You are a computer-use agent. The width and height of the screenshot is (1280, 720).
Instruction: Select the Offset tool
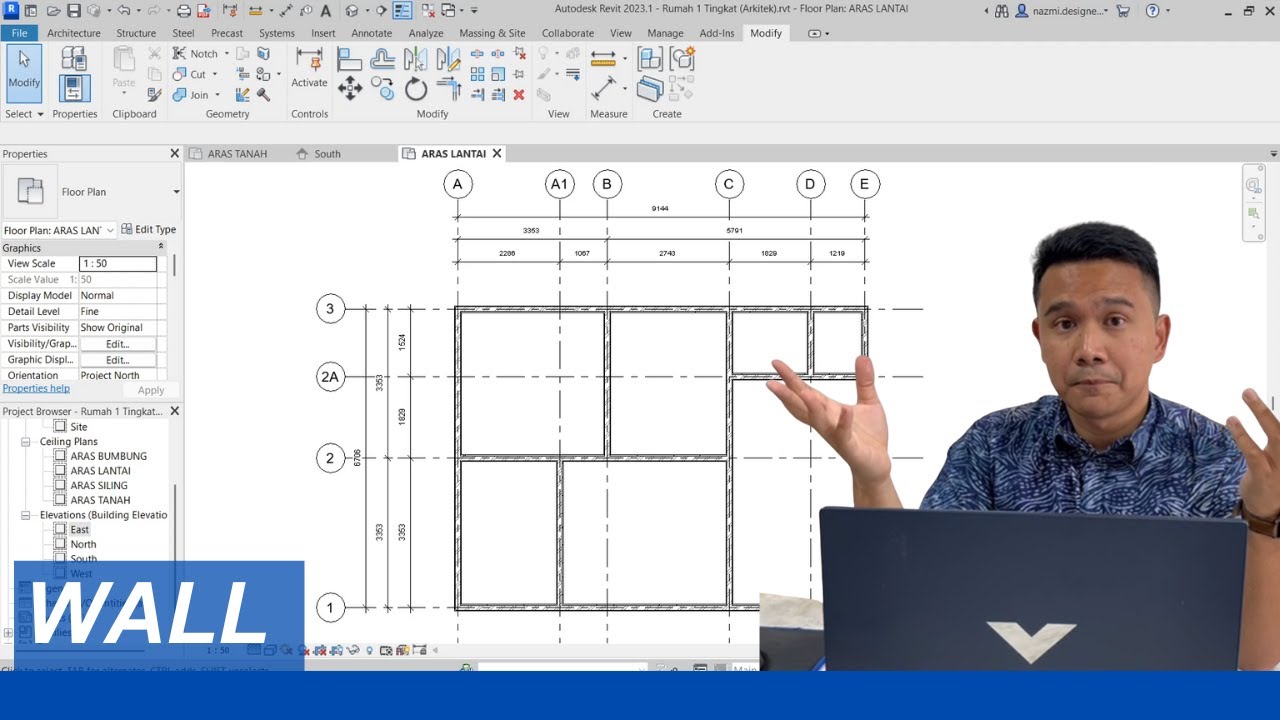point(382,60)
